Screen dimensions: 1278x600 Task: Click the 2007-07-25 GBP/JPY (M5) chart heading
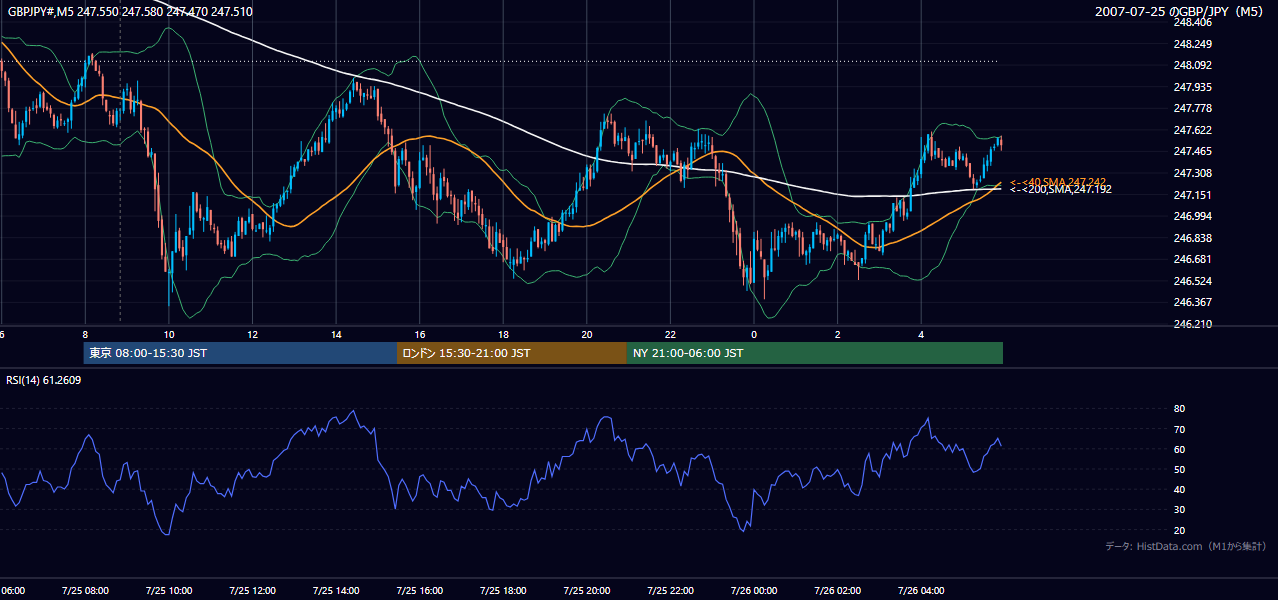click(1180, 11)
